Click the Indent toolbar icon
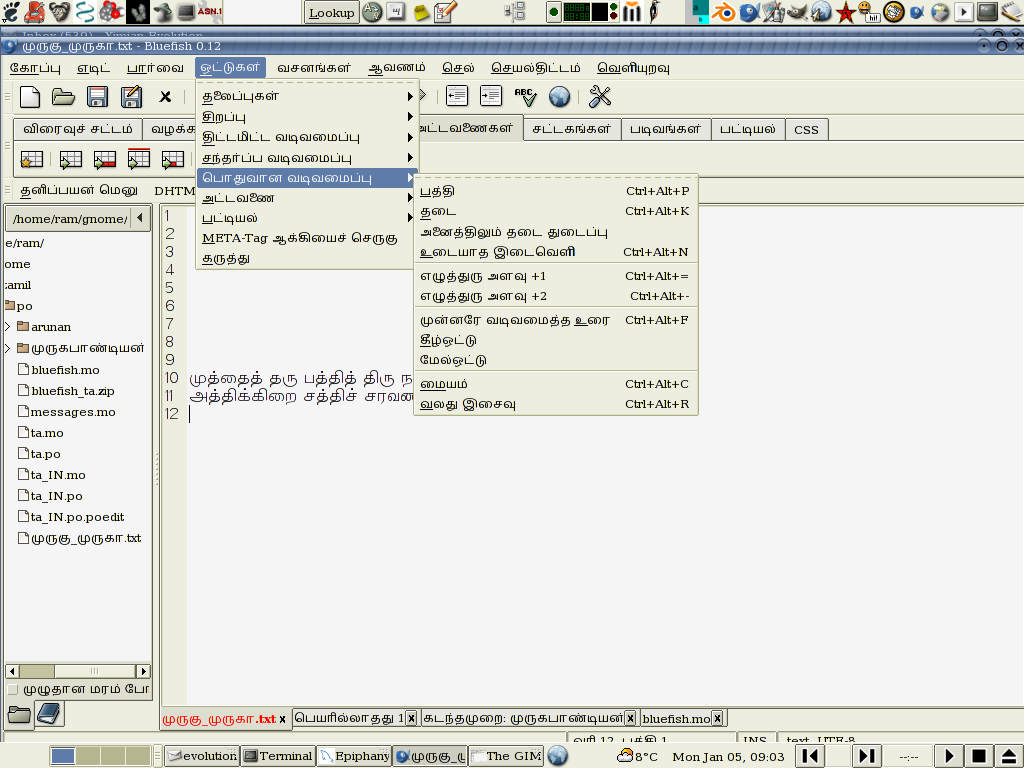1024x768 pixels. click(x=490, y=96)
